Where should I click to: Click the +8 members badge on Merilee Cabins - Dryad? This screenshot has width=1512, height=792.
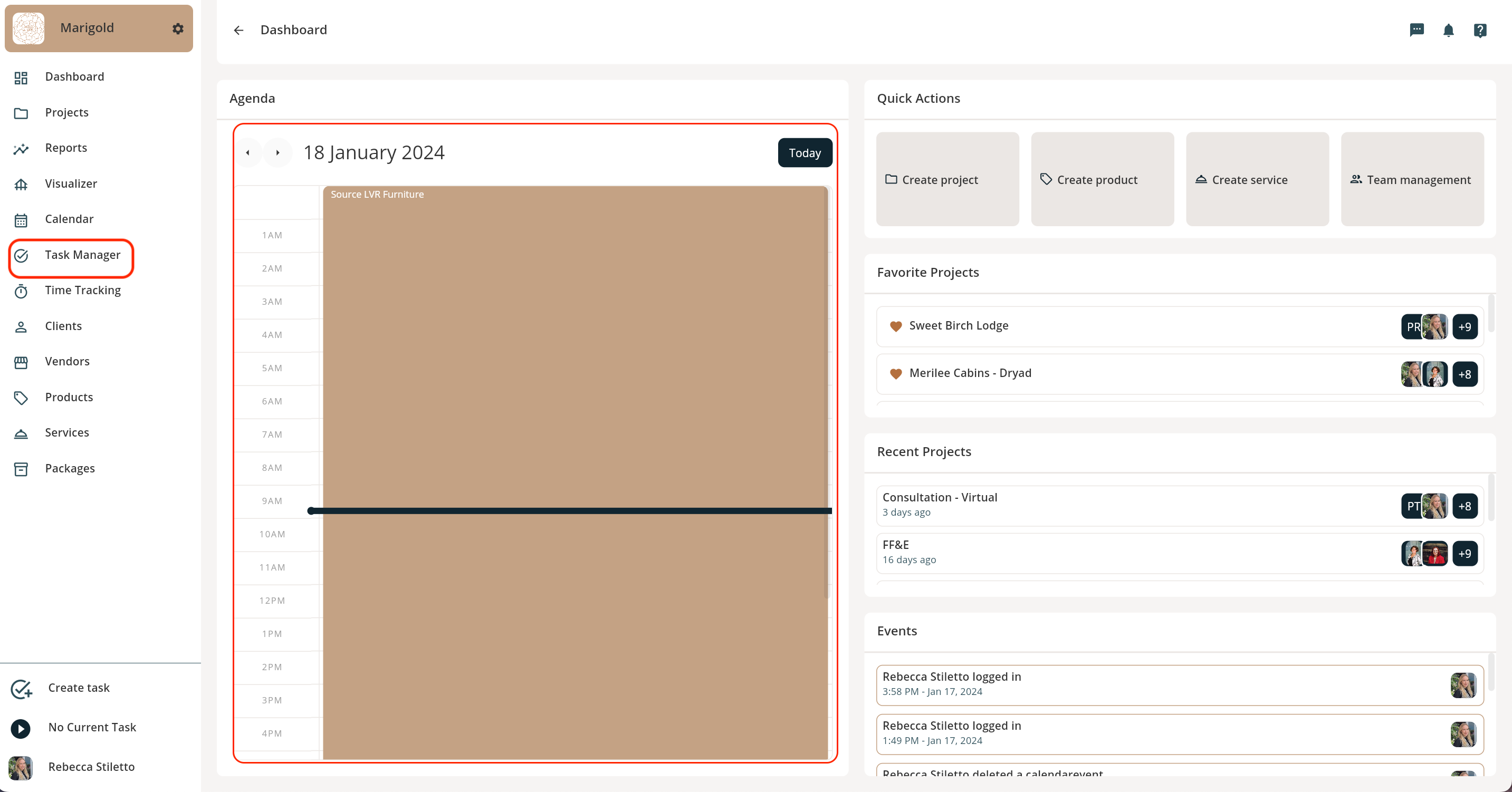(1465, 374)
